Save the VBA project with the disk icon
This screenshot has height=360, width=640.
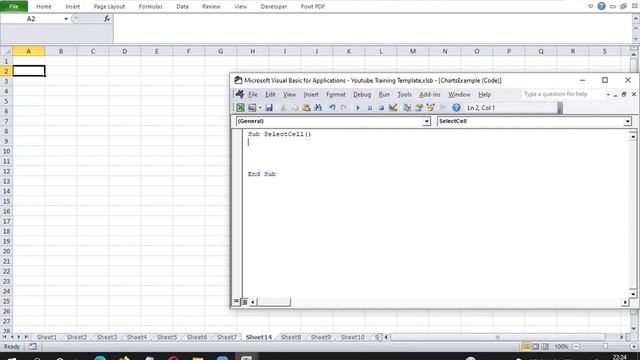coord(269,108)
